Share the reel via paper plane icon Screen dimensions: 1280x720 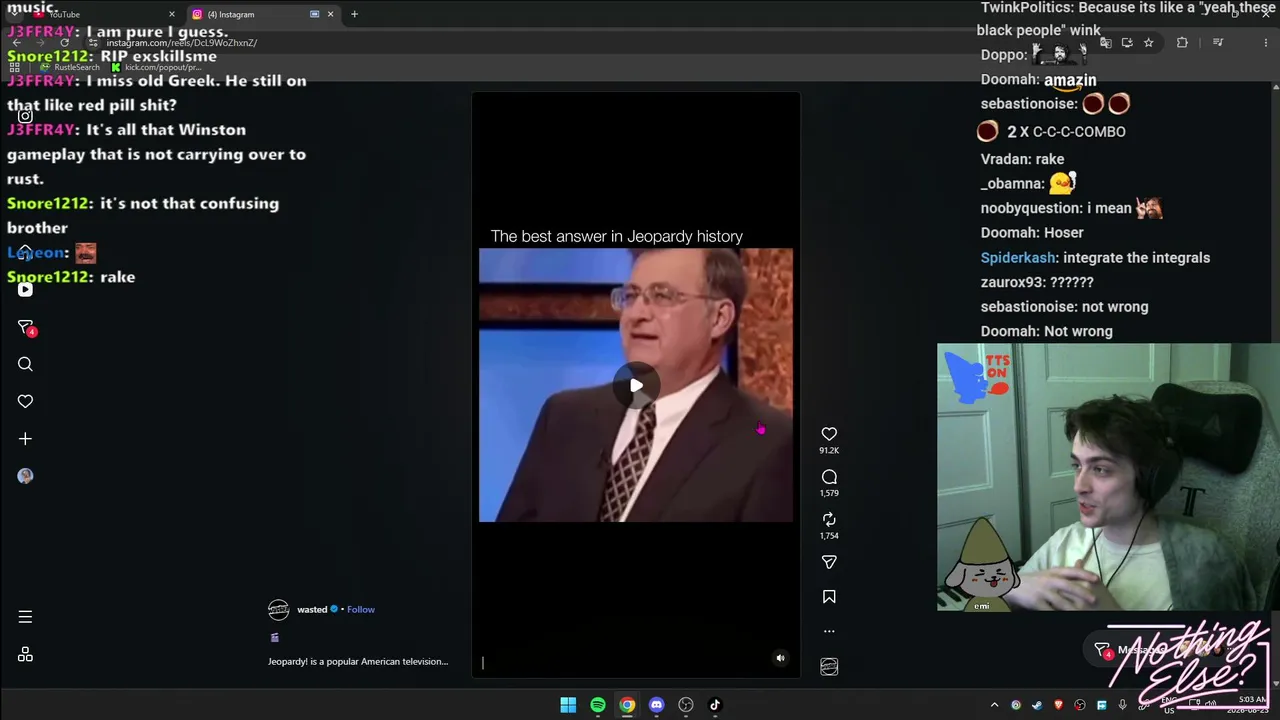coord(829,562)
